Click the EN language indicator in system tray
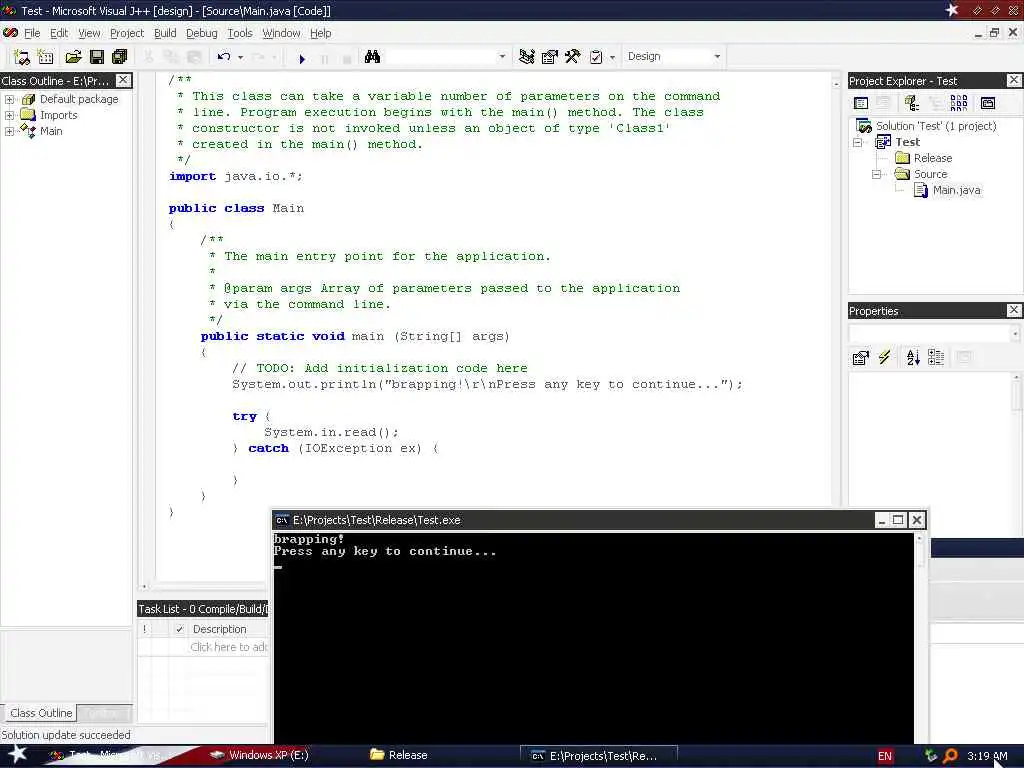The image size is (1024, 768). pyautogui.click(x=884, y=756)
